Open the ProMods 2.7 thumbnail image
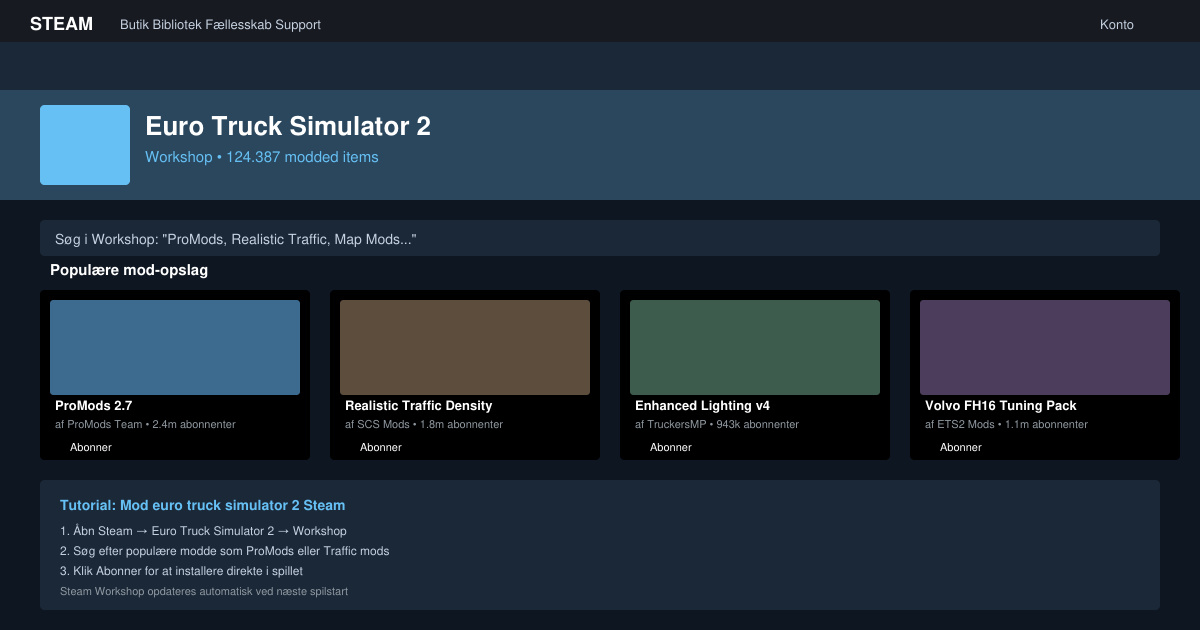 point(175,347)
